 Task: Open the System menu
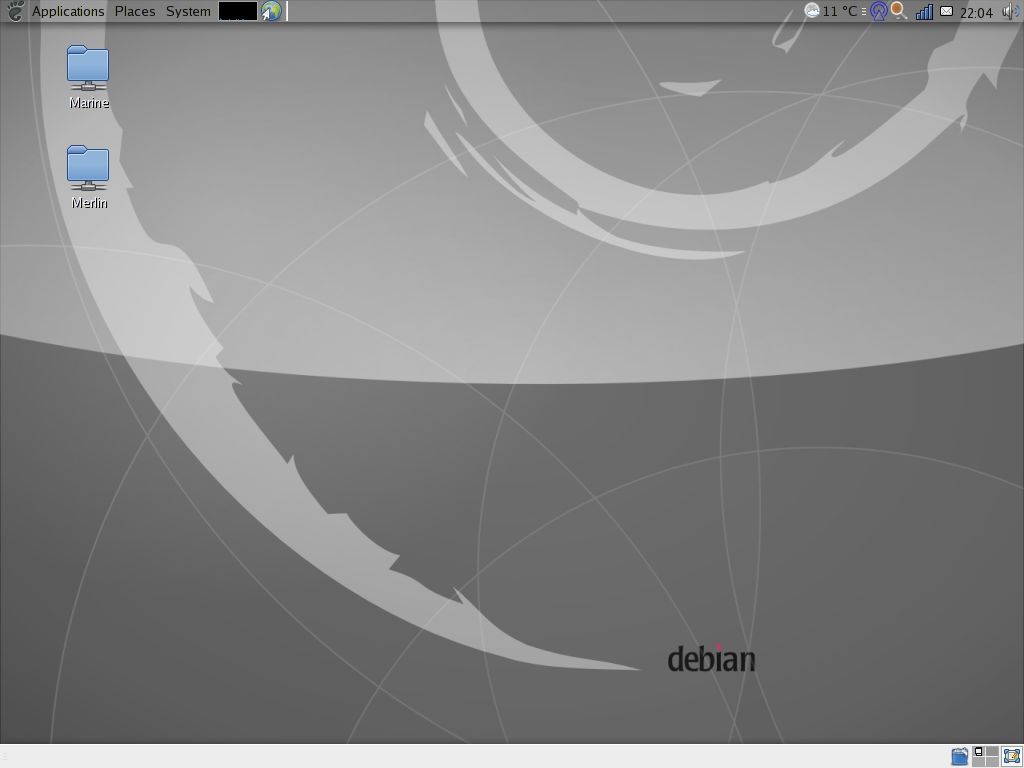point(188,11)
